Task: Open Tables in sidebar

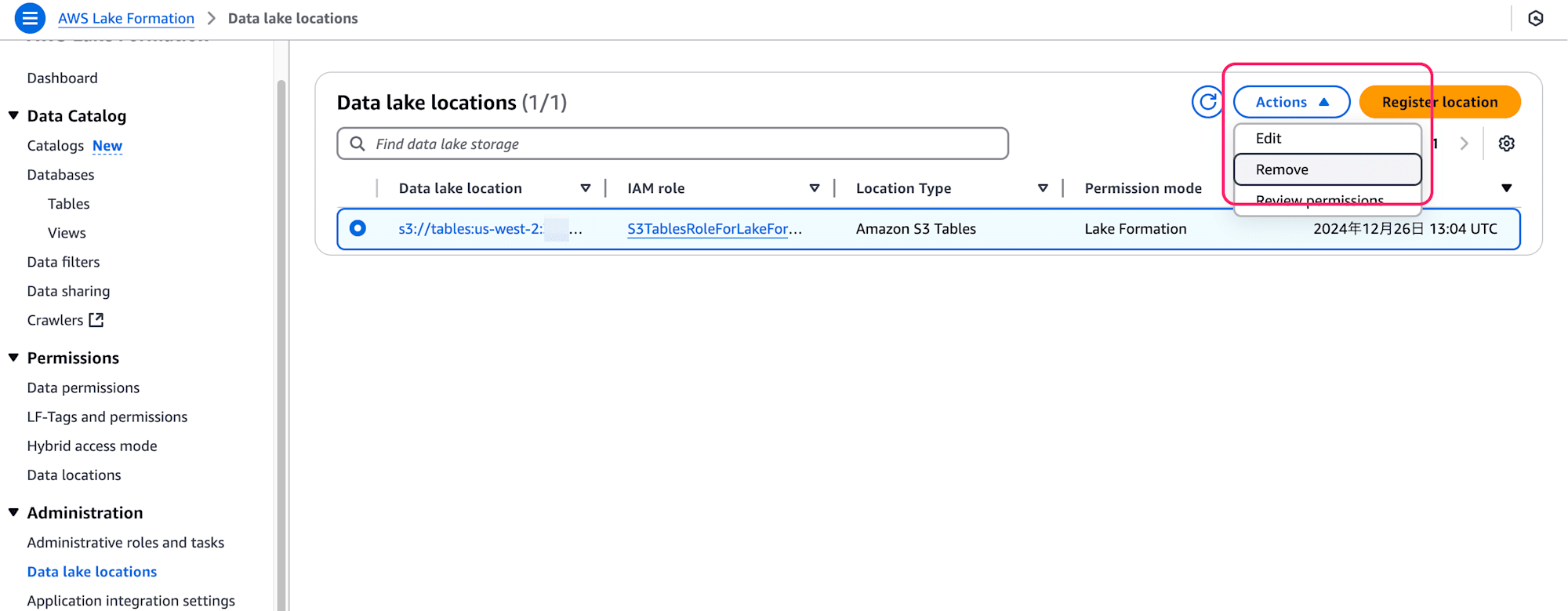Action: (x=68, y=204)
